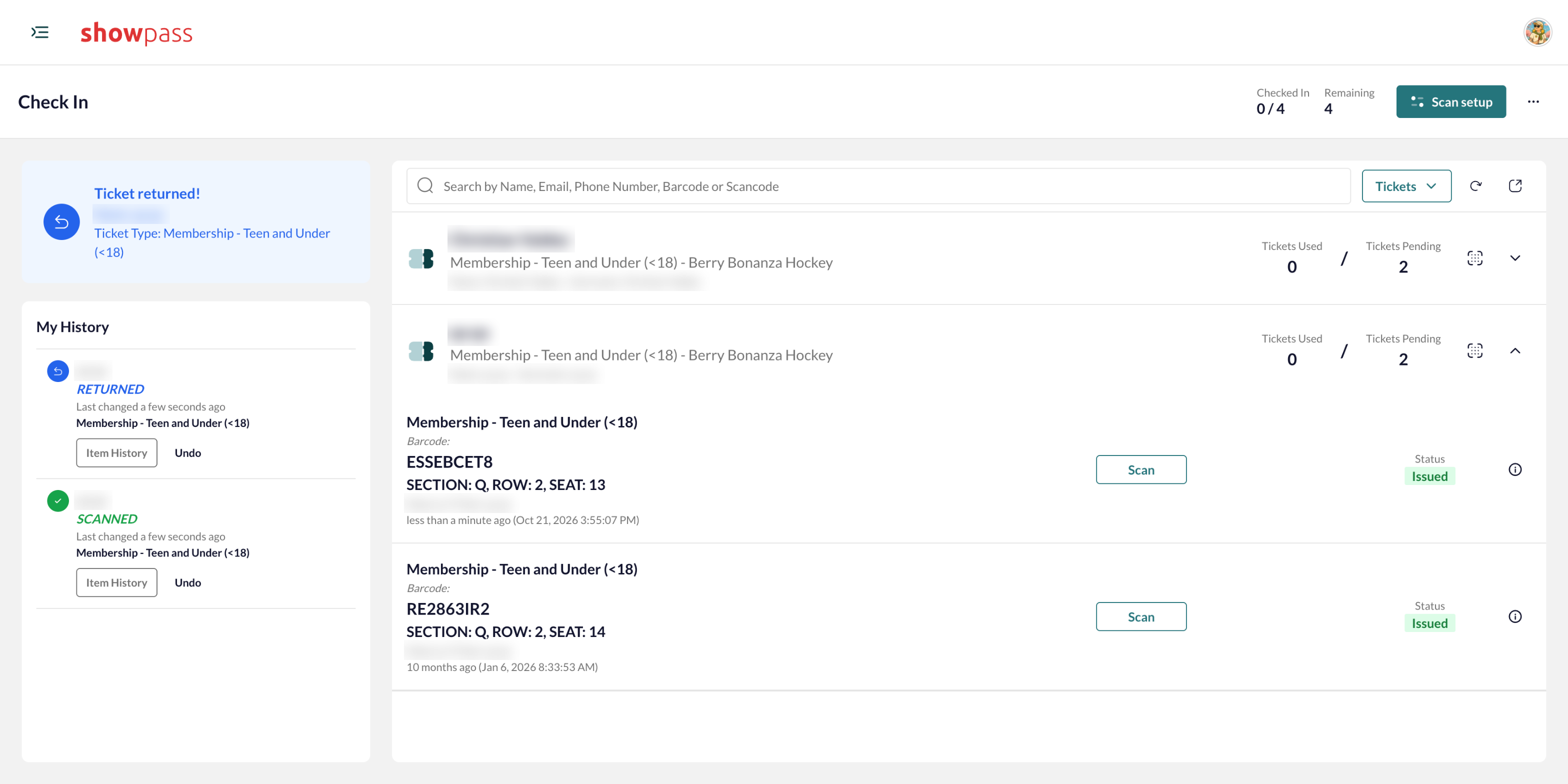Click the Jan 6, 2026 8:33:53 AM timestamp

tap(537, 667)
